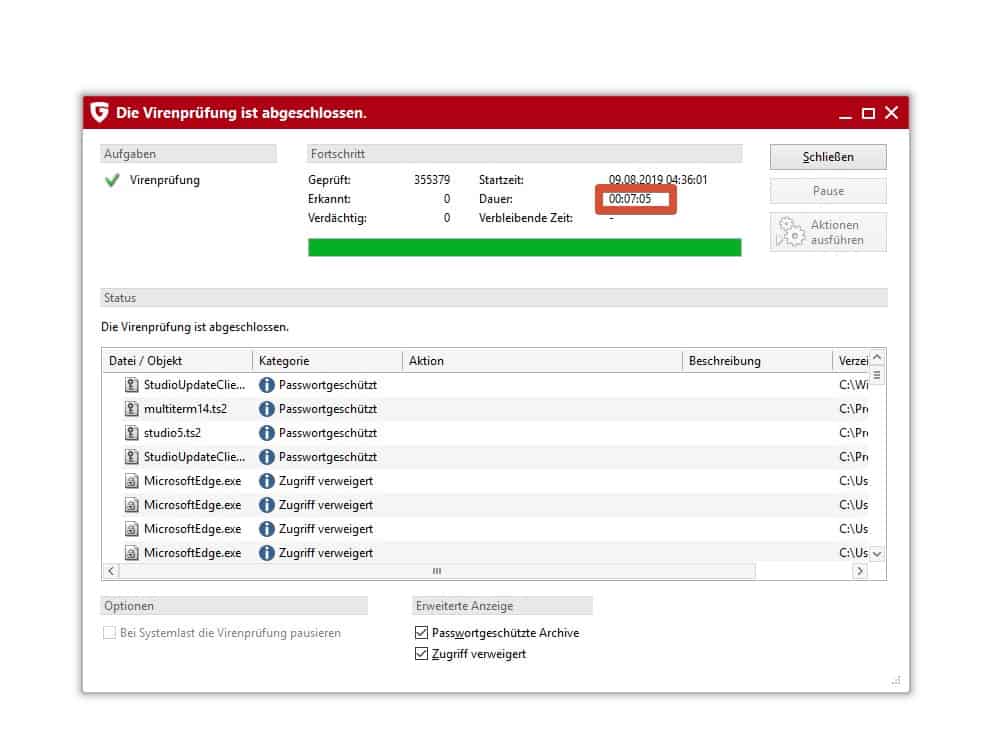Click the right arrow of the horizontal scrollbar
The image size is (1008, 753).
(860, 571)
